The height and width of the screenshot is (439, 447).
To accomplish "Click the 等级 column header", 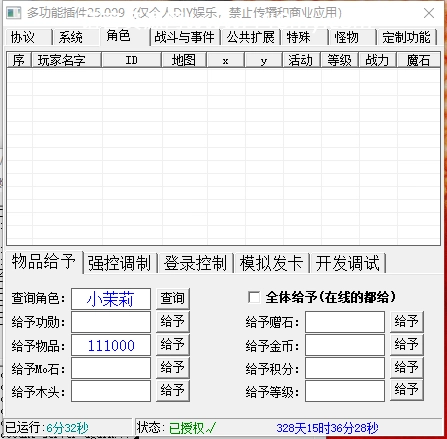I will [340, 61].
